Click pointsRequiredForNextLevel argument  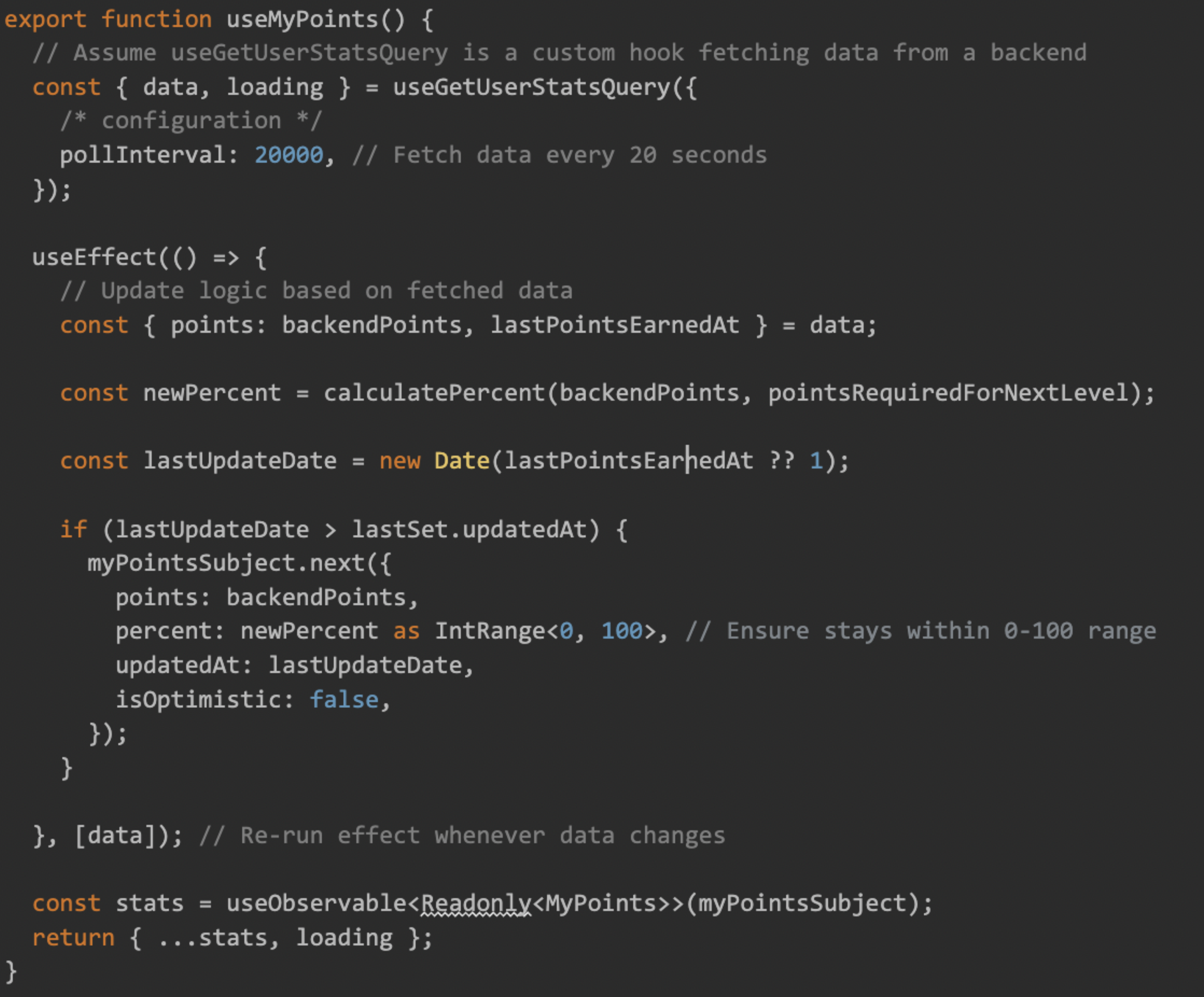948,394
